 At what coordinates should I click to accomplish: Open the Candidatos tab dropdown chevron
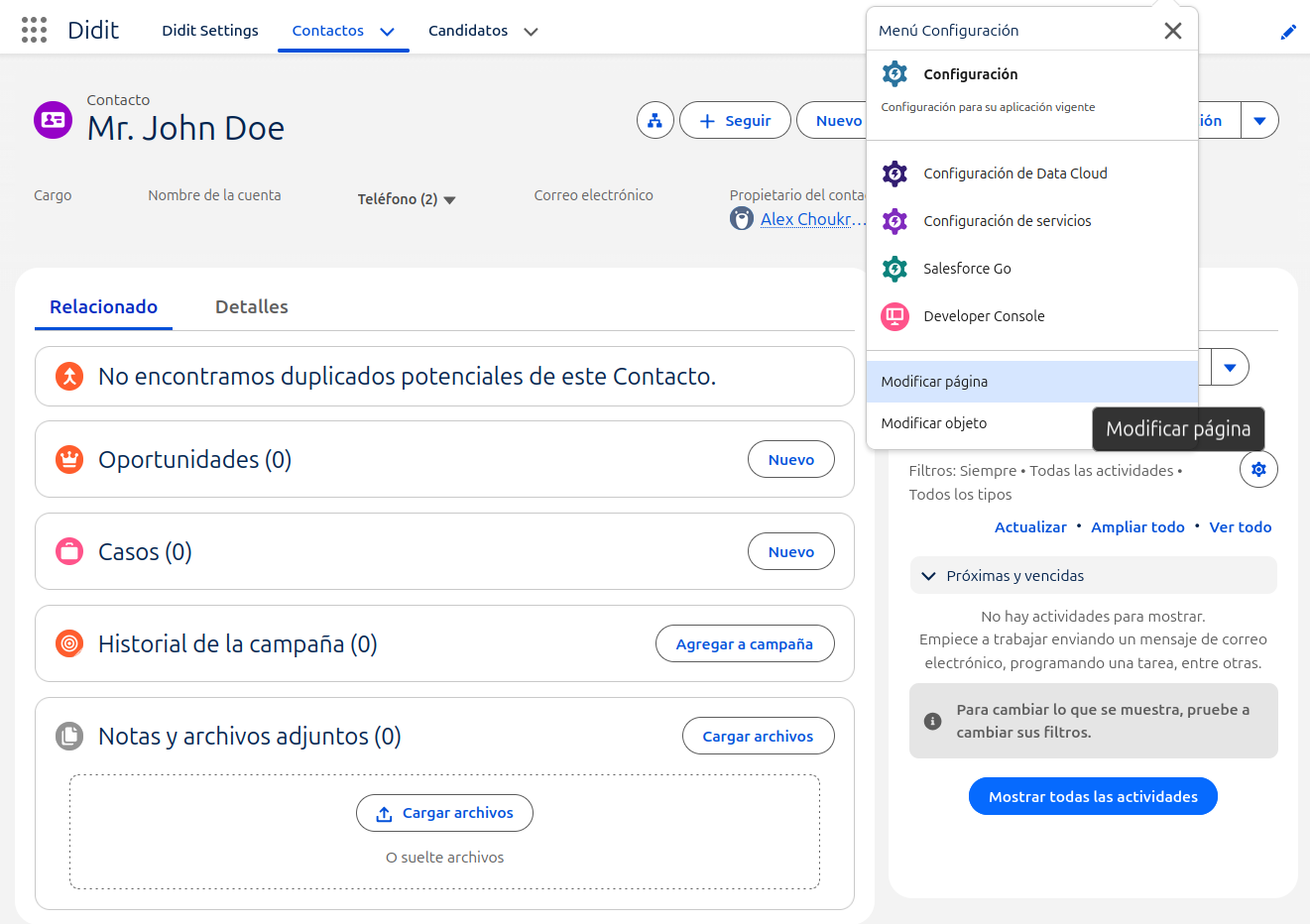click(531, 32)
